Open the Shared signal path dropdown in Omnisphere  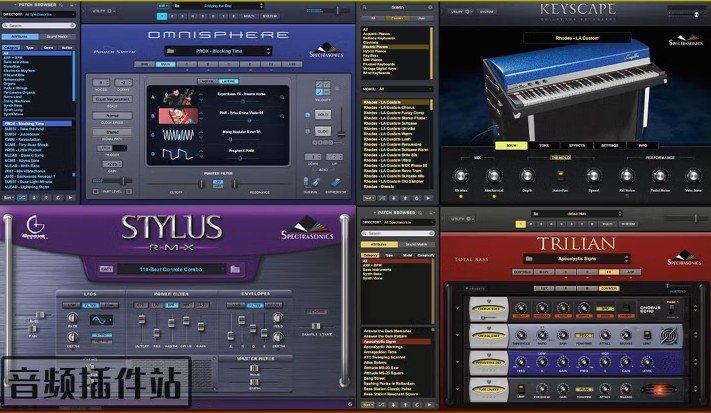[x=112, y=132]
